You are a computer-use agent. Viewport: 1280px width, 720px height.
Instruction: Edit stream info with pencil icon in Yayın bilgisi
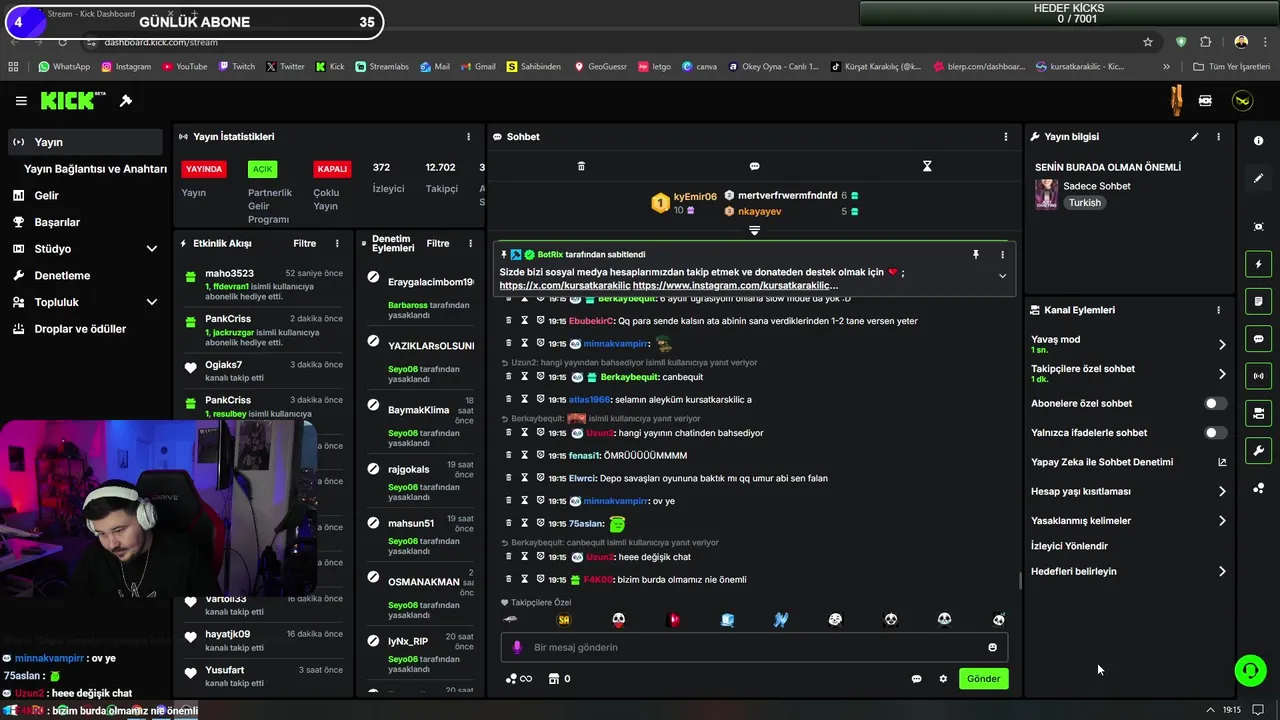pos(1194,137)
